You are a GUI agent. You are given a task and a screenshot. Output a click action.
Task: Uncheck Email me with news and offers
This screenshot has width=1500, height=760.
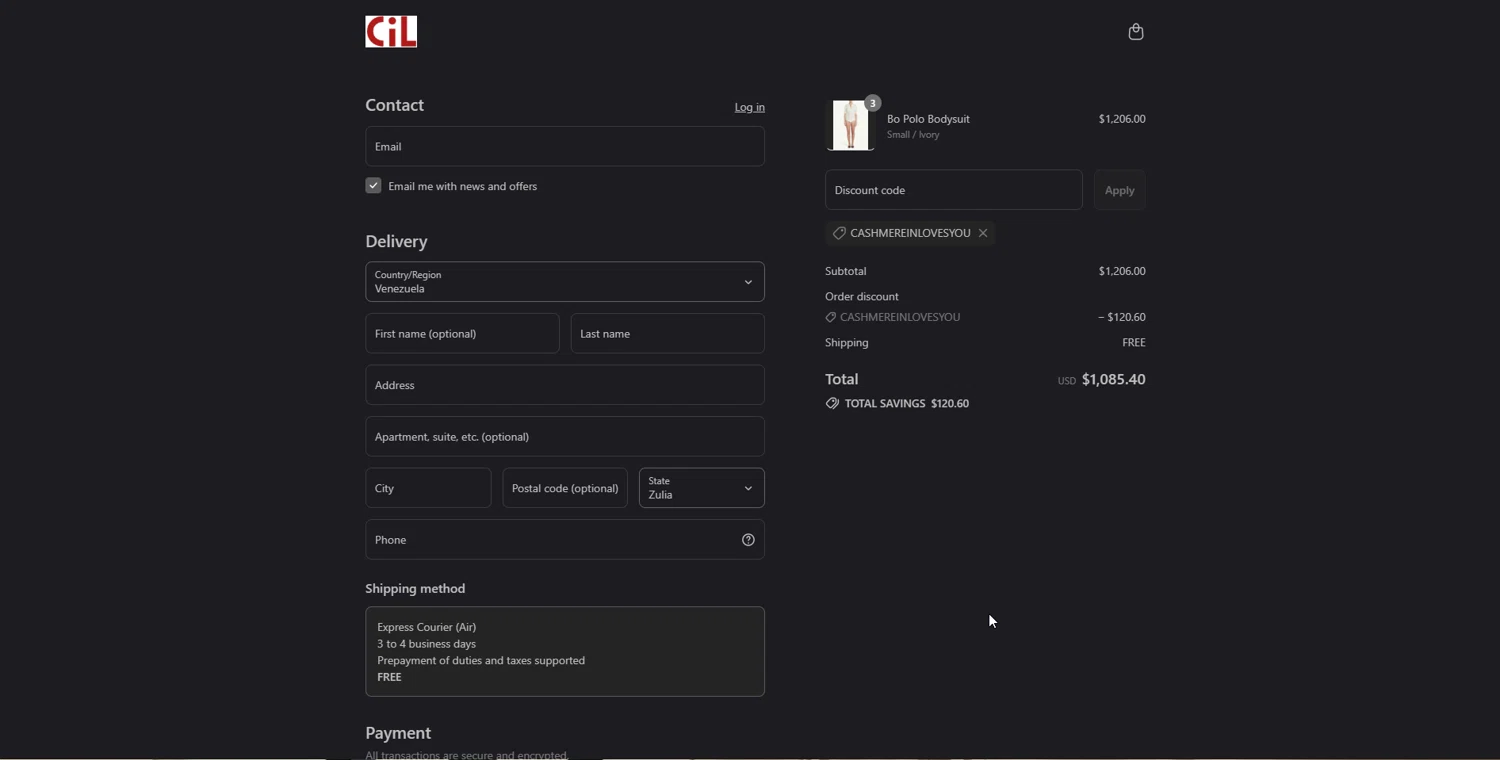coord(373,186)
